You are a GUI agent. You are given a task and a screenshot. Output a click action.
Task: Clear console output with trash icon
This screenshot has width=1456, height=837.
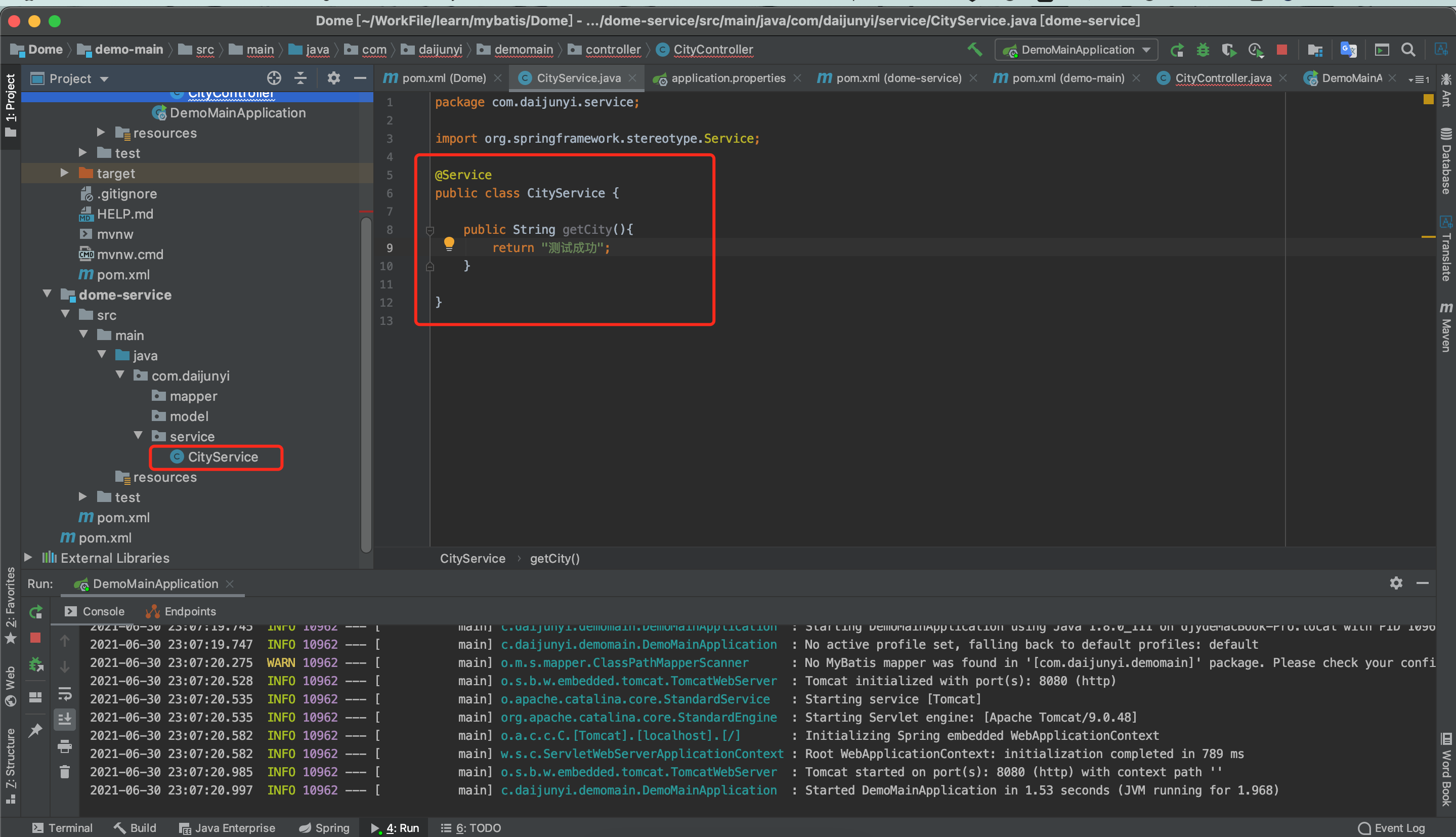click(65, 771)
